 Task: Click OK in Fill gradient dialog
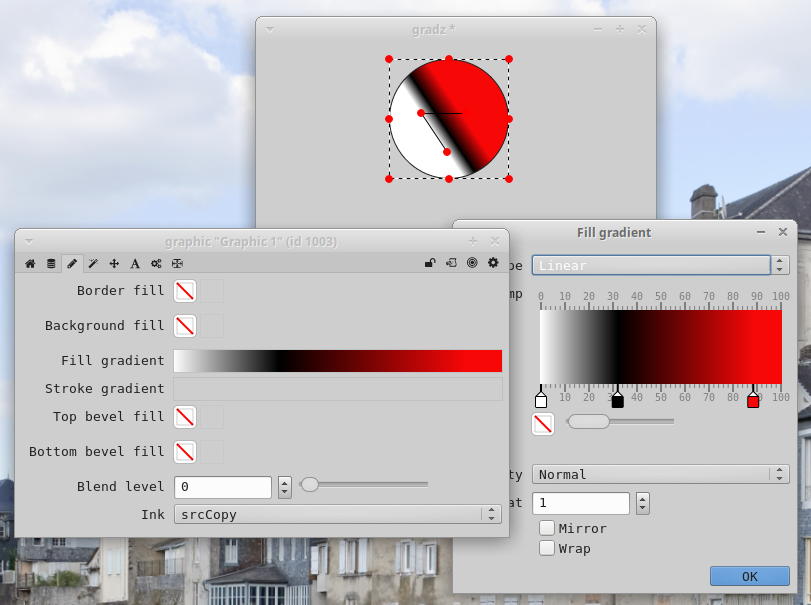pos(749,576)
